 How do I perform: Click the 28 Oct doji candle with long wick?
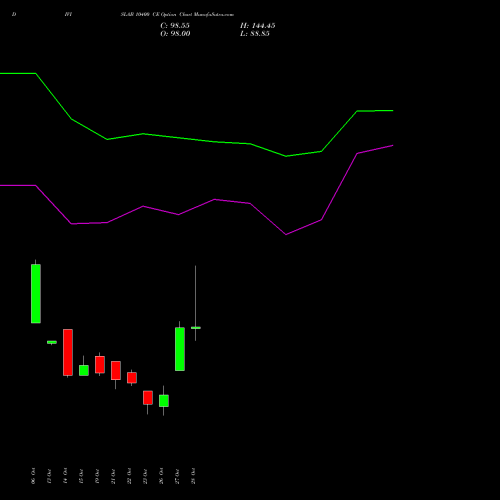tap(196, 328)
